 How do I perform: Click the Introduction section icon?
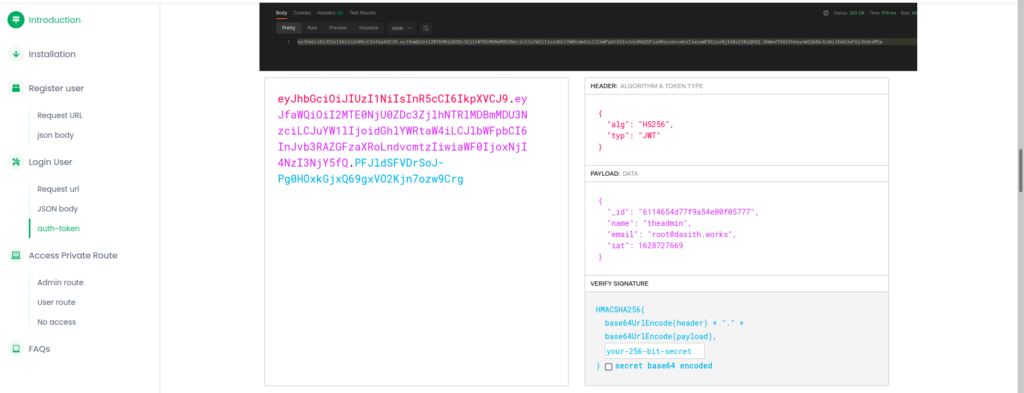coord(16,20)
